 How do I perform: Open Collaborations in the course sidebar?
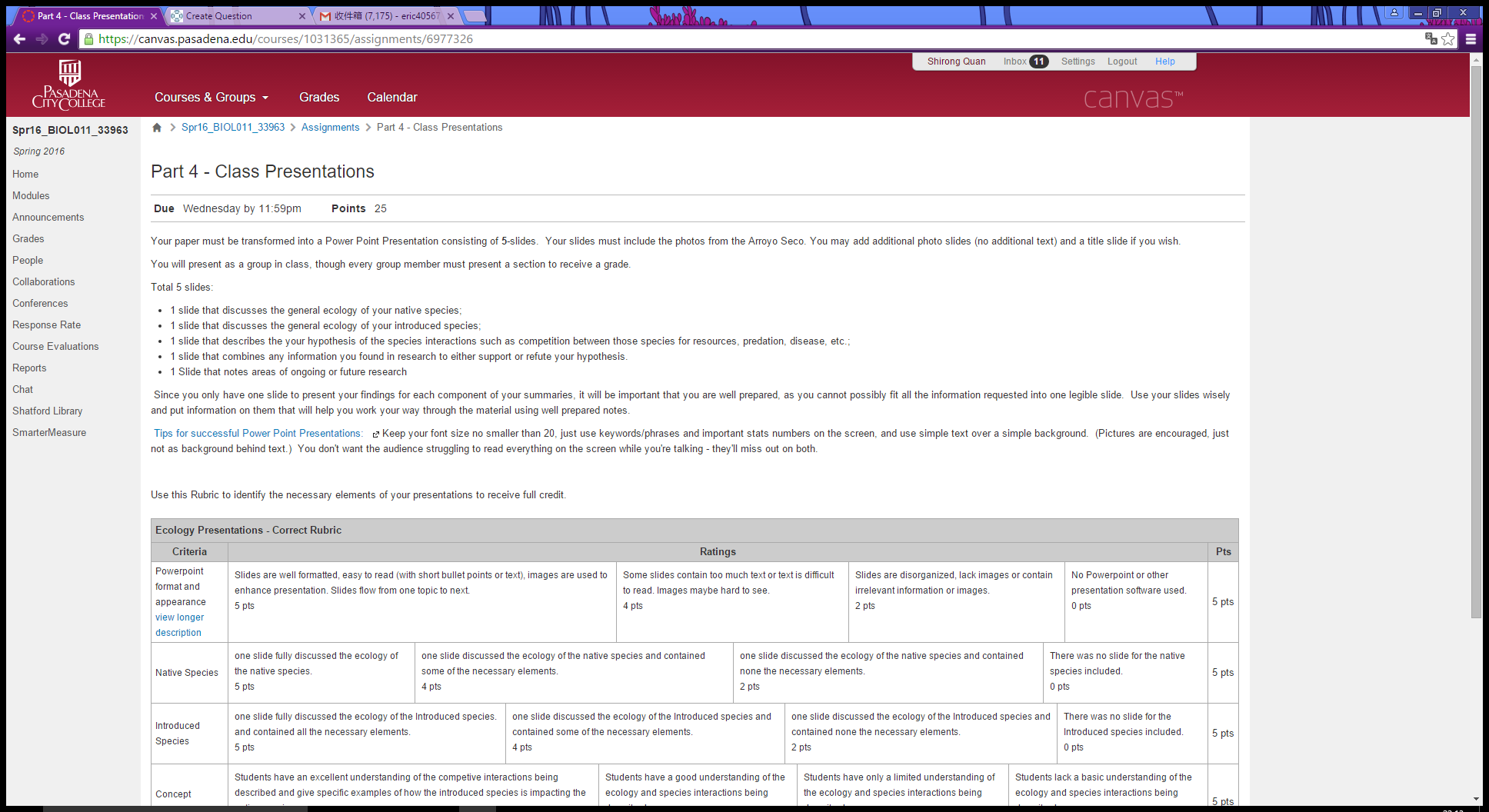(44, 282)
